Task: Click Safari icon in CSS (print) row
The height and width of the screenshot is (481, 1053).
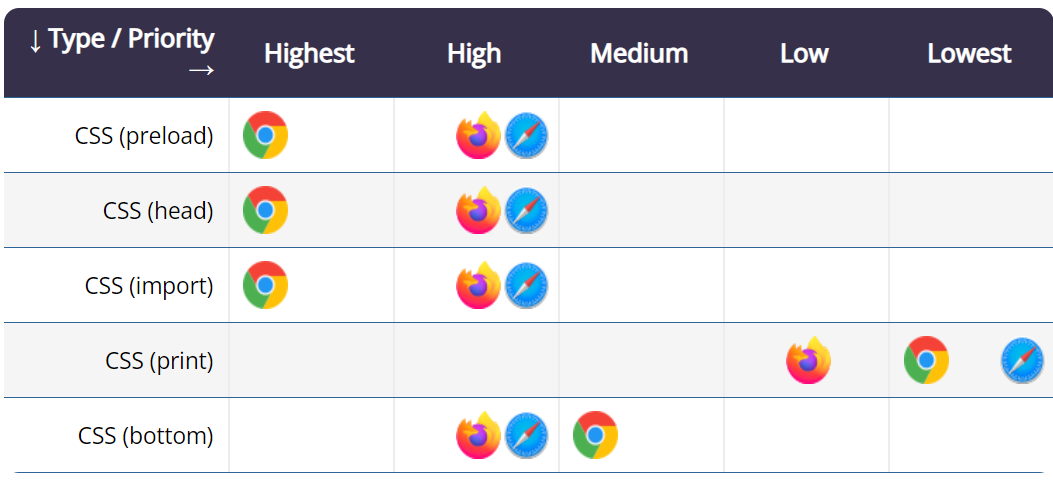Action: 1022,360
